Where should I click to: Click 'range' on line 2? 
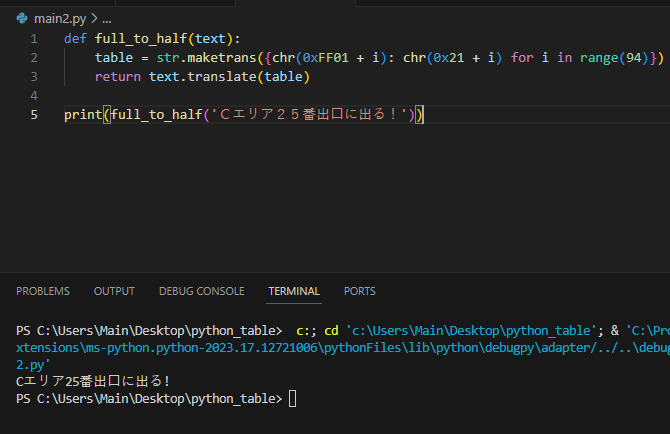tap(599, 58)
